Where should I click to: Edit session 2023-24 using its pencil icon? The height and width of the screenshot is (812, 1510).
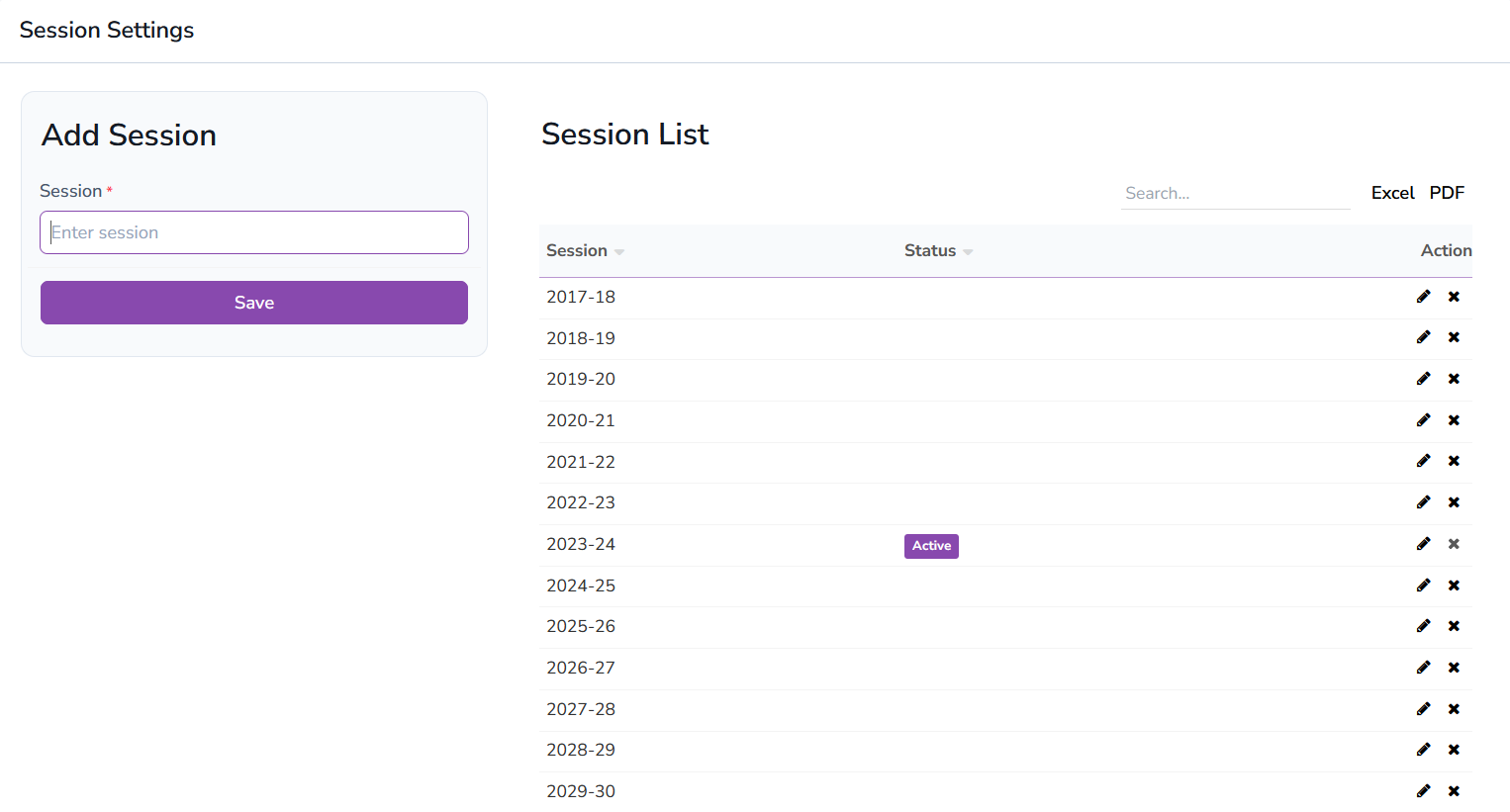click(x=1423, y=543)
